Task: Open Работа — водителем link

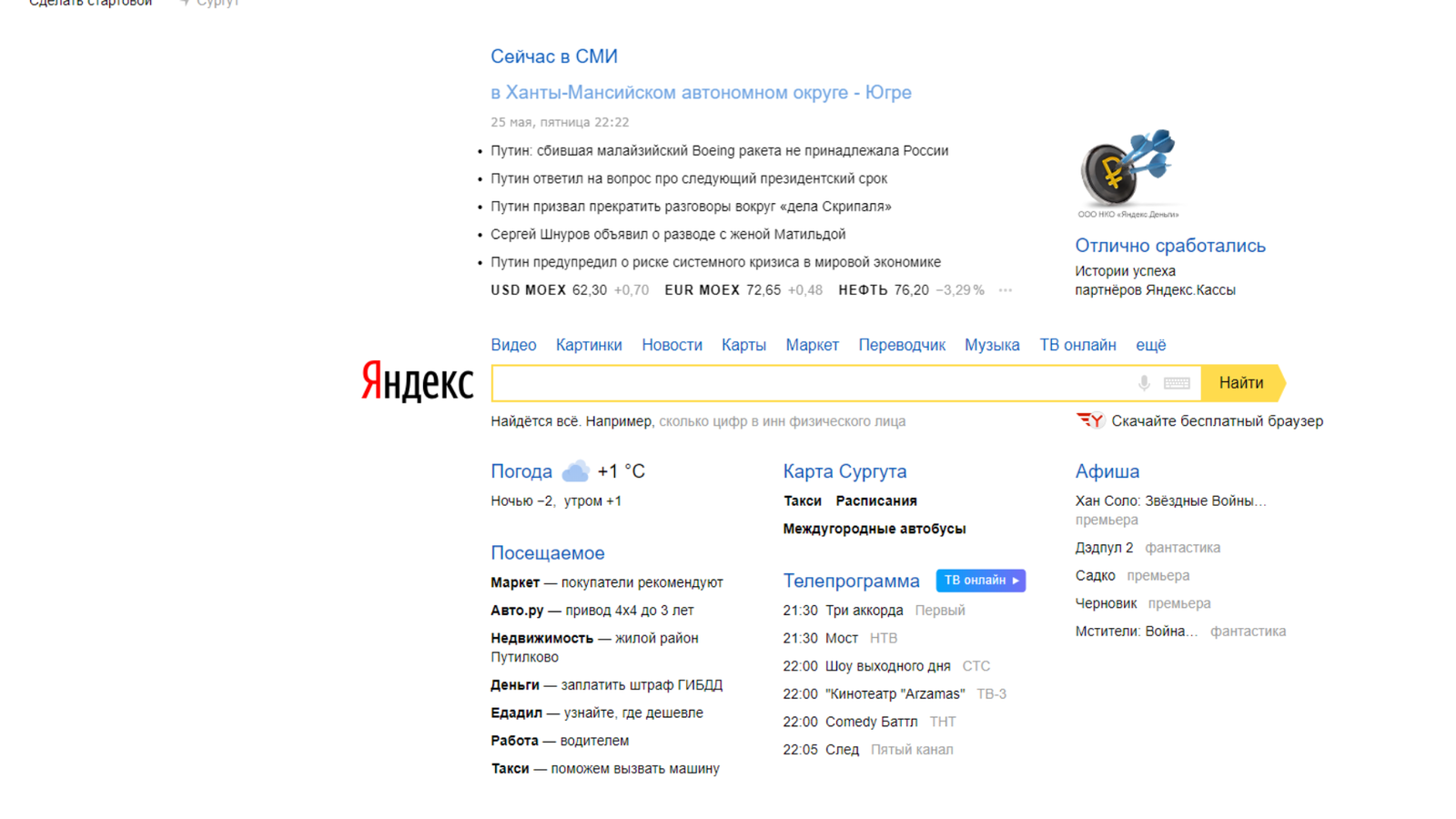Action: pos(560,741)
